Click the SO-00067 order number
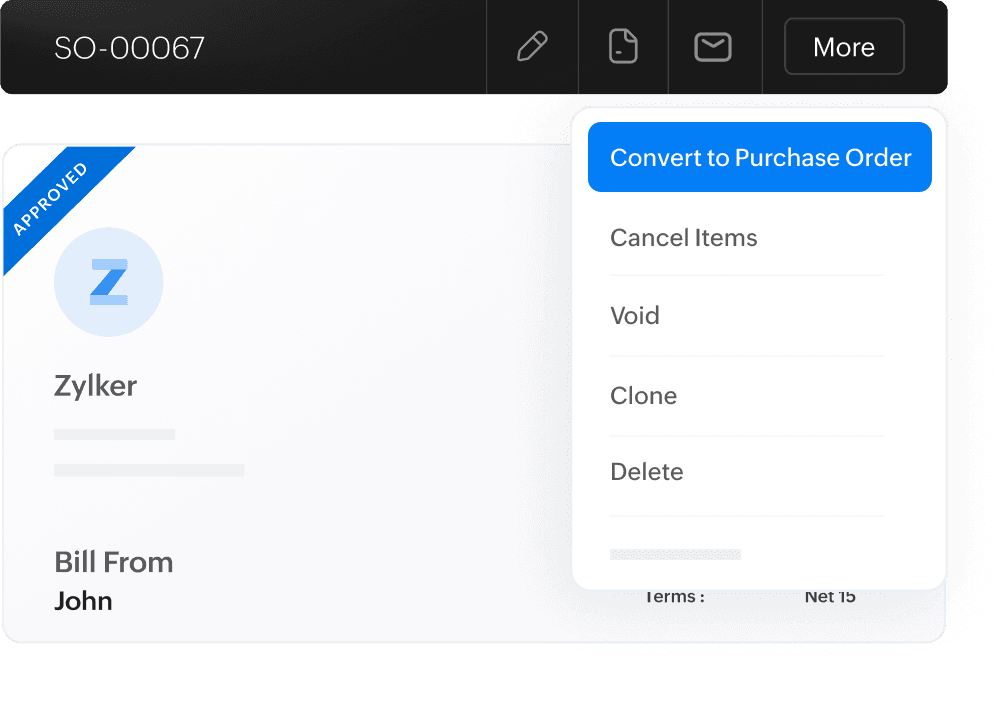 129,48
